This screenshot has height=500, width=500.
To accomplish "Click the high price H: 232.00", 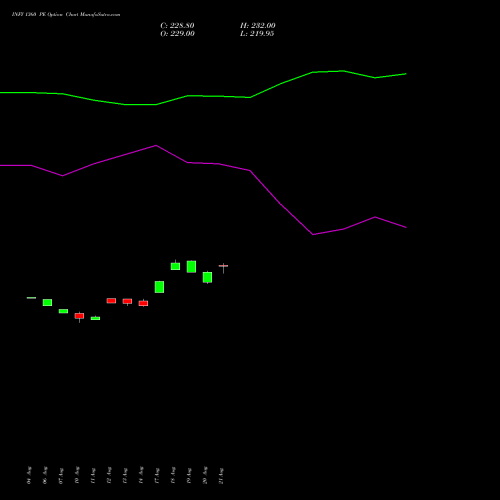I will pyautogui.click(x=258, y=26).
